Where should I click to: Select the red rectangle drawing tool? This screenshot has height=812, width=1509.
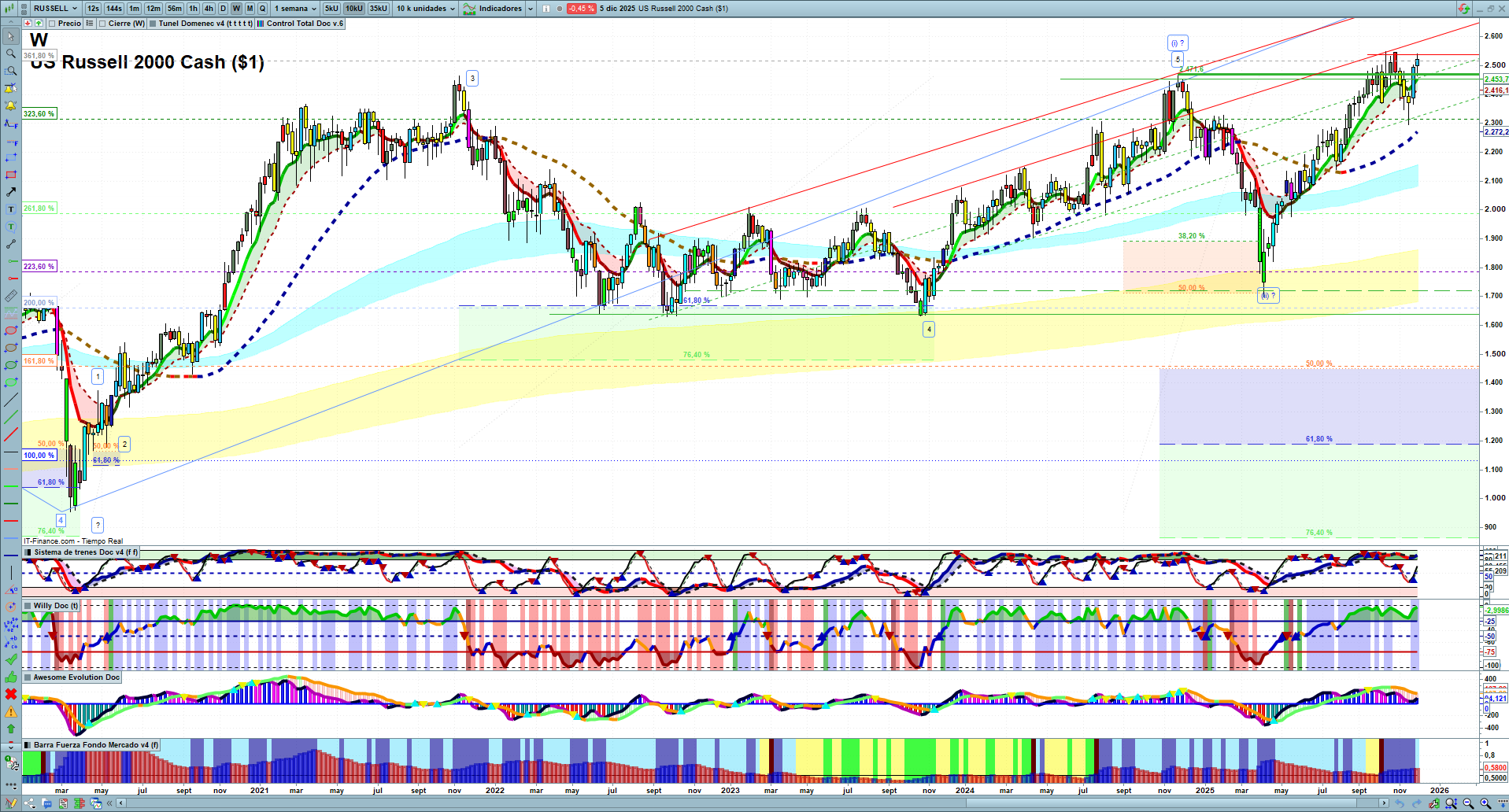(x=11, y=175)
